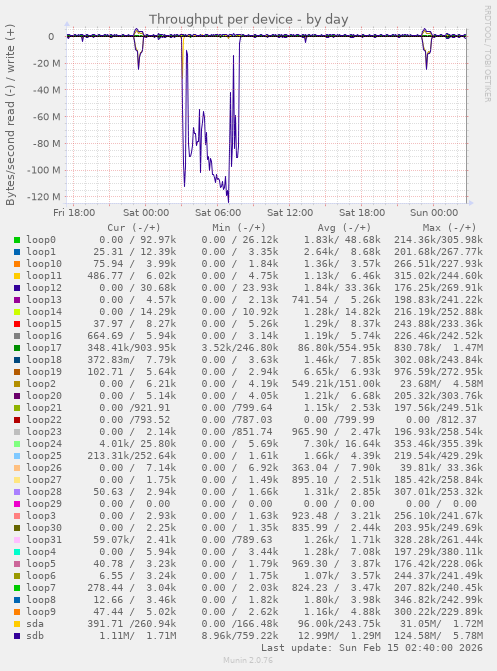
Task: Click loop23's average value '965.90 / 2.47k'
Action: coord(336,432)
